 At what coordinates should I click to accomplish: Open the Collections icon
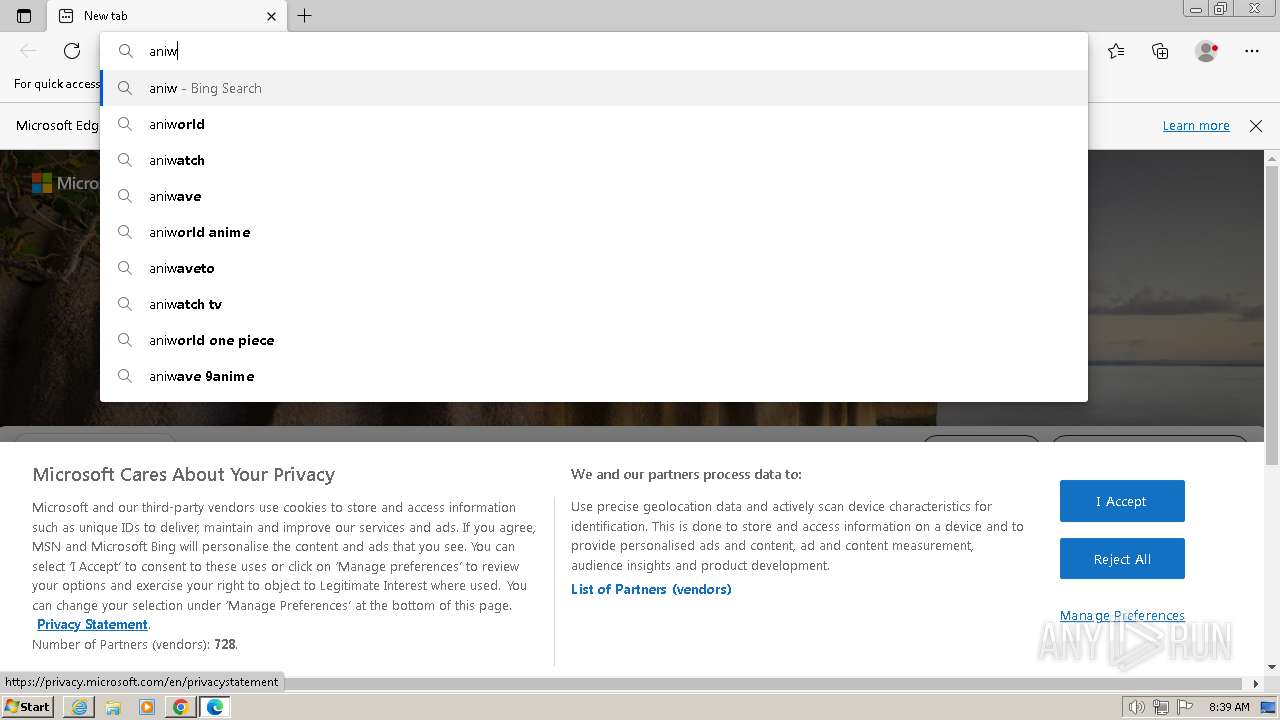point(1160,51)
